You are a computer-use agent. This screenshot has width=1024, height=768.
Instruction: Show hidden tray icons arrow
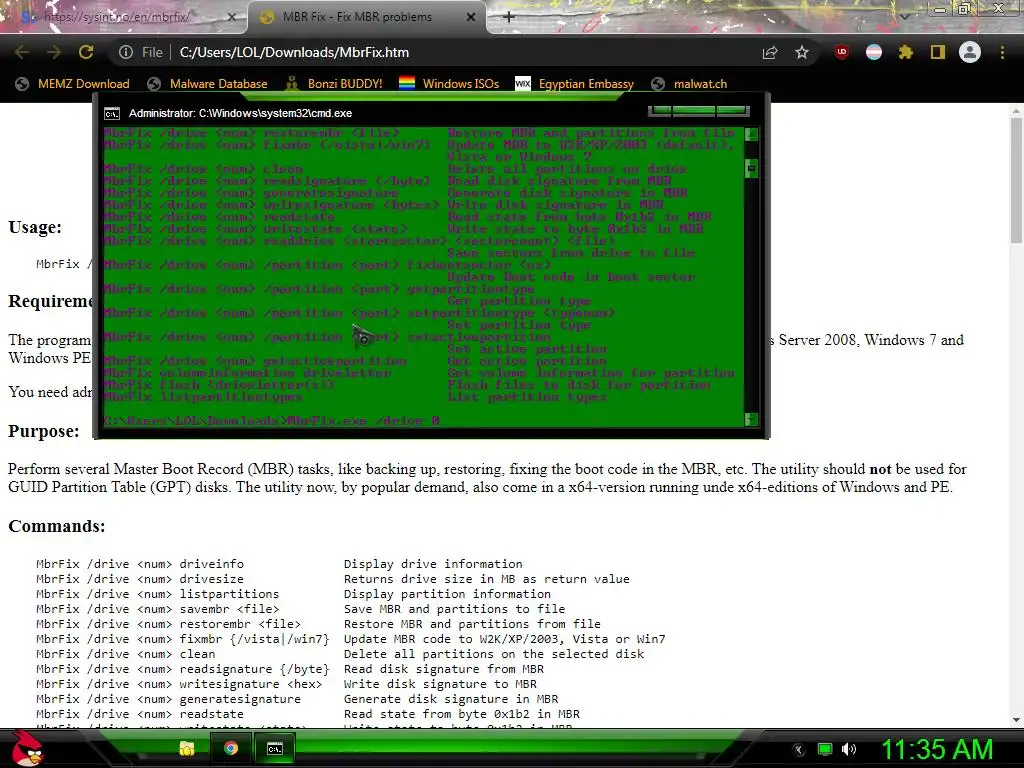coord(798,750)
